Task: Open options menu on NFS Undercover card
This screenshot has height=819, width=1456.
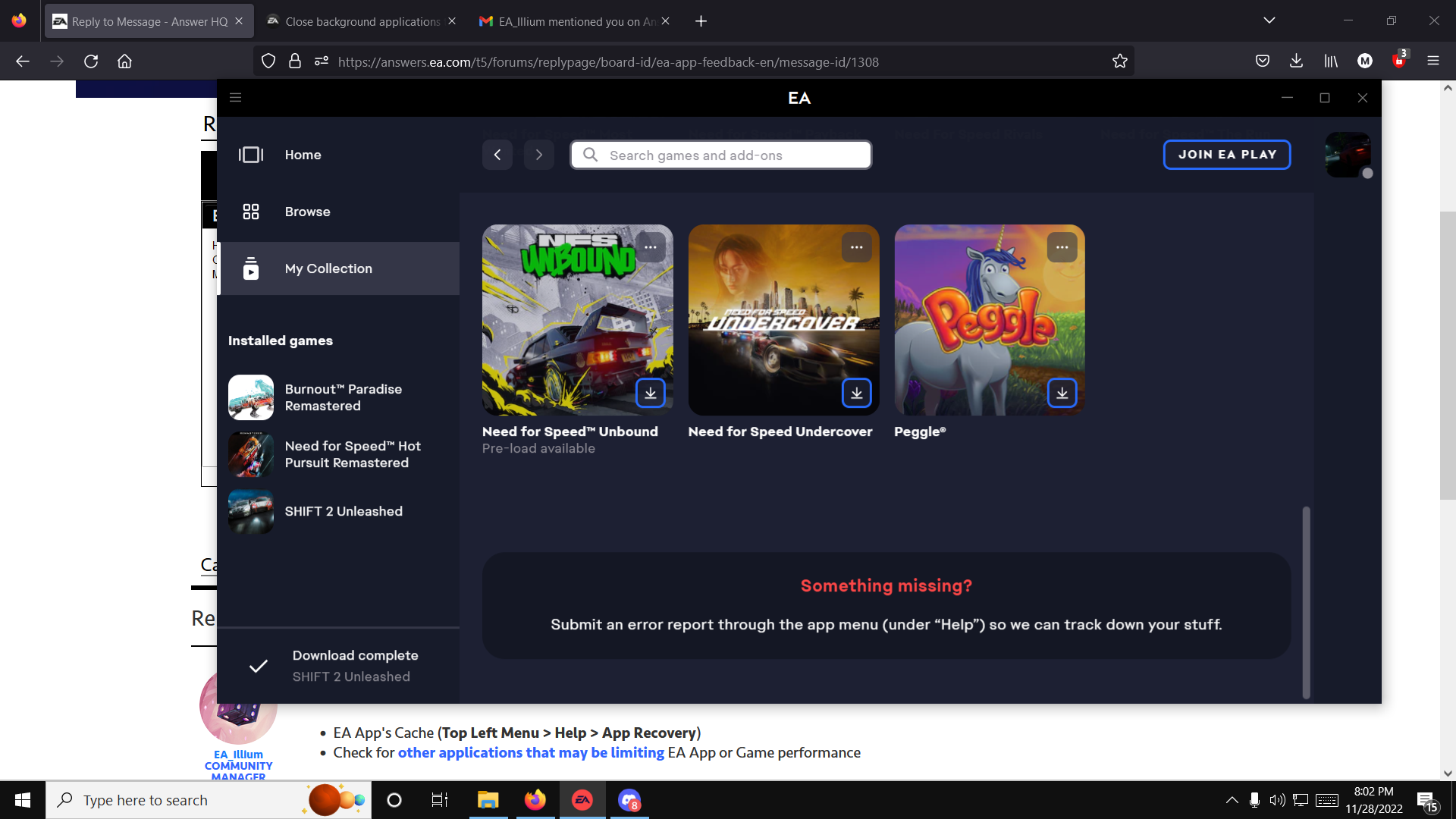Action: [857, 247]
